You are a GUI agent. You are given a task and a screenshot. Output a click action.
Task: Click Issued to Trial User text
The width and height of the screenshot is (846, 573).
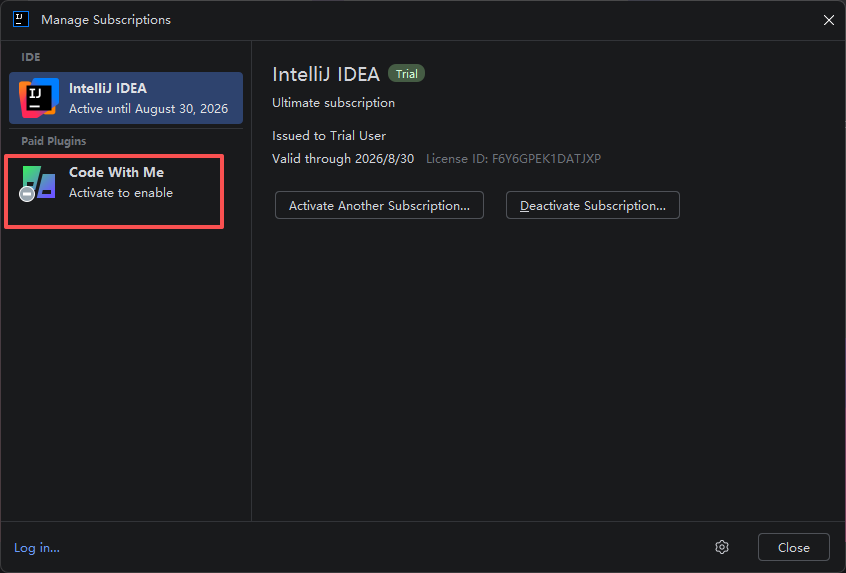tap(329, 135)
